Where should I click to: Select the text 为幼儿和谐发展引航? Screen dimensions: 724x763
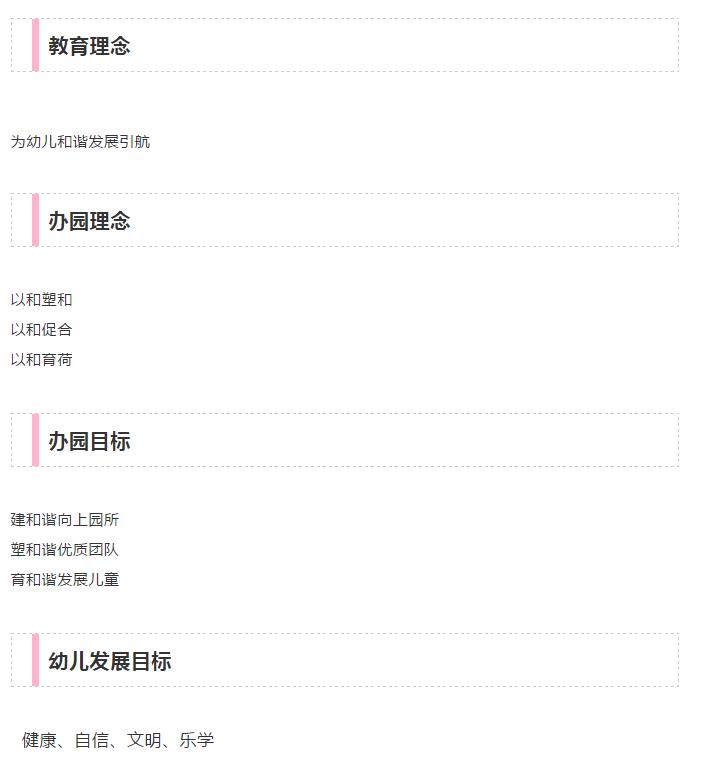[80, 142]
